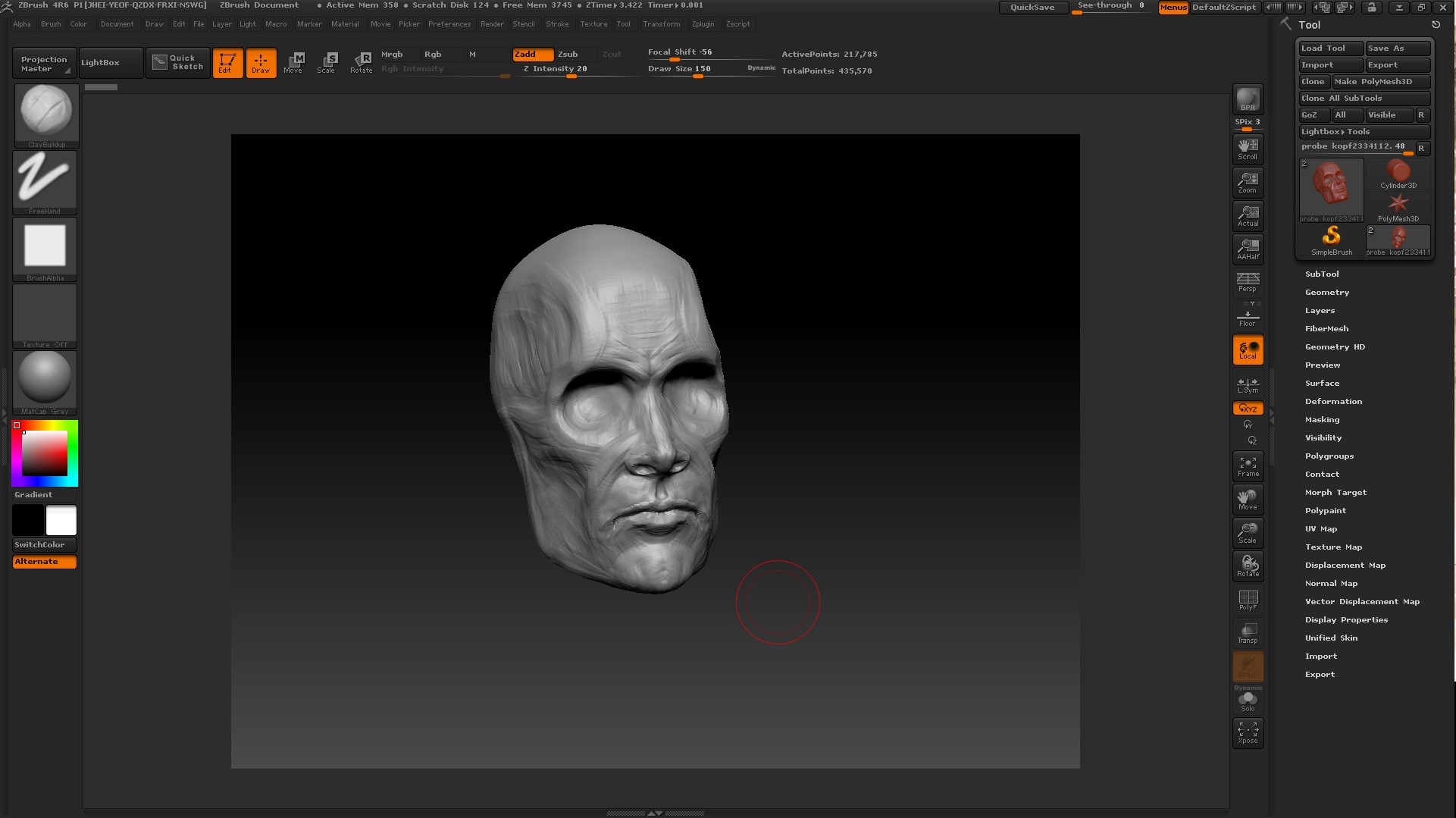
Task: Open the LightBox button
Action: (111, 63)
